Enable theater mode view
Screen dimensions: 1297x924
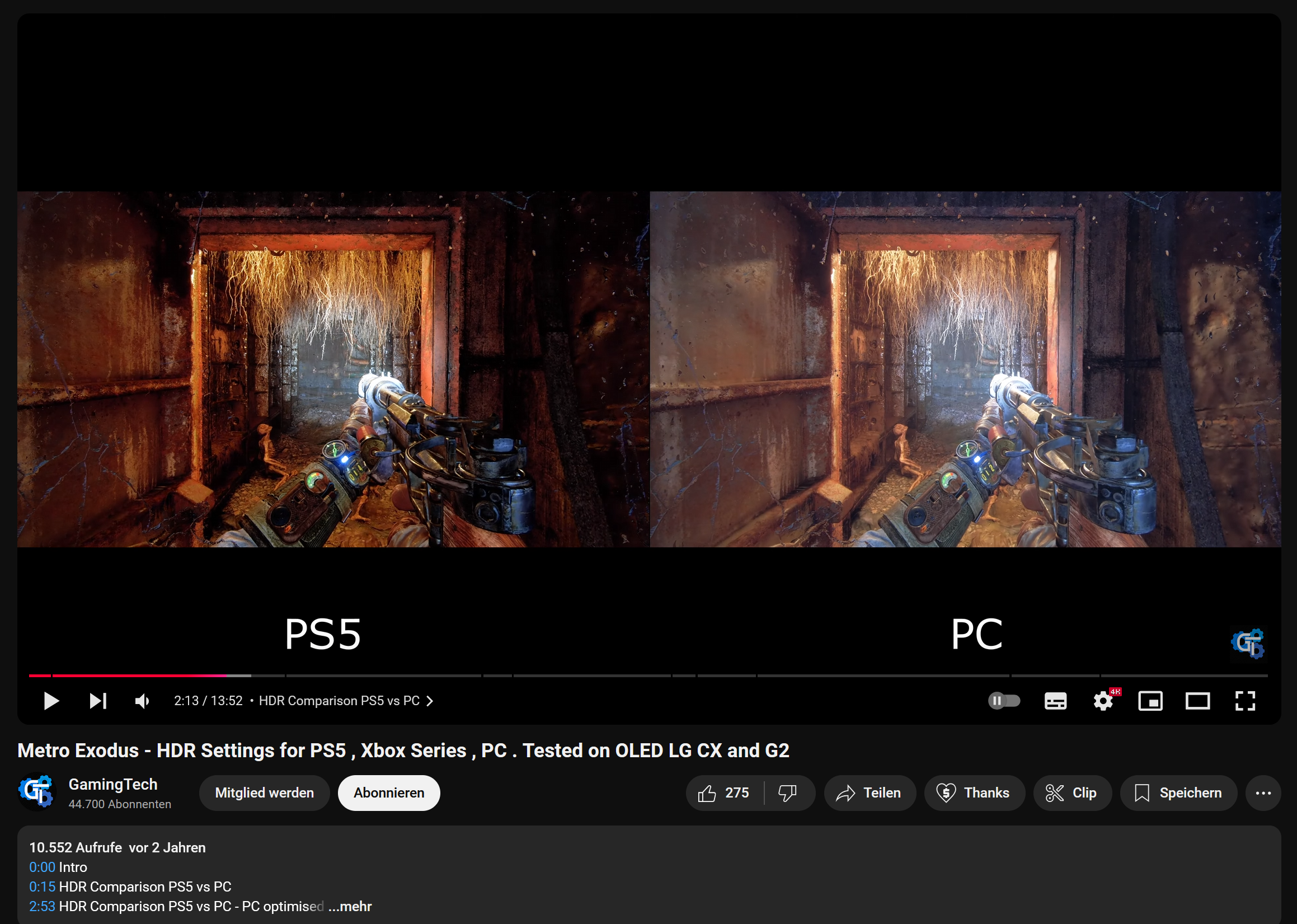point(1197,701)
